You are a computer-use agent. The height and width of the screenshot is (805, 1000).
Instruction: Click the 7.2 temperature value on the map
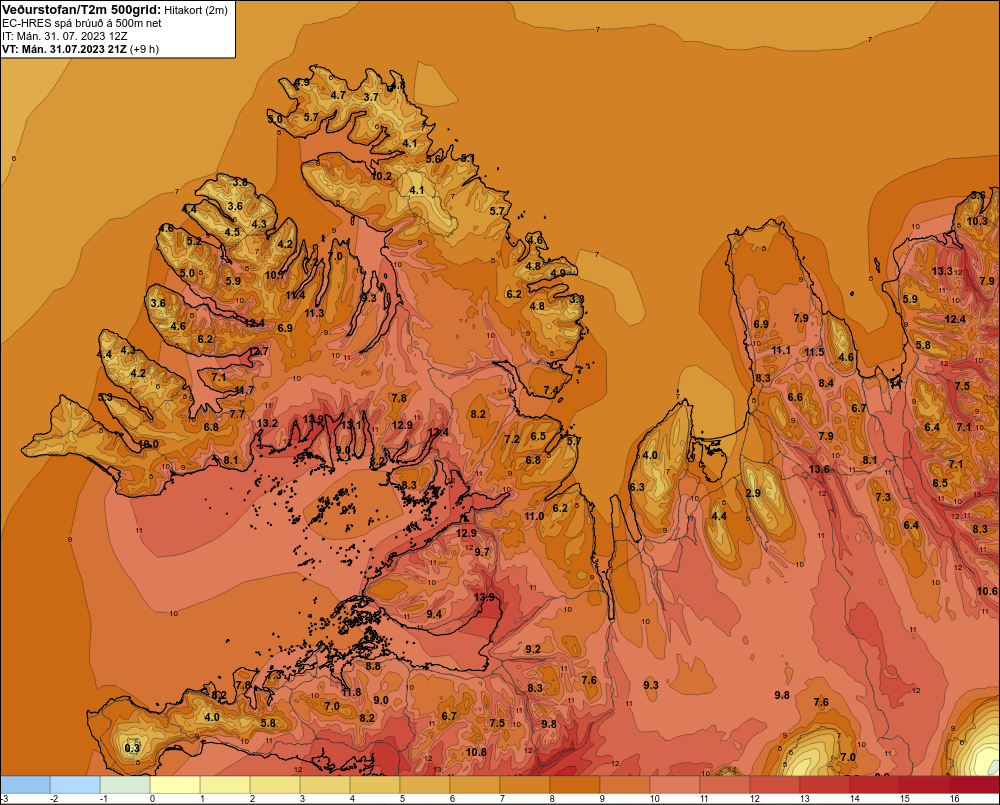click(x=512, y=439)
